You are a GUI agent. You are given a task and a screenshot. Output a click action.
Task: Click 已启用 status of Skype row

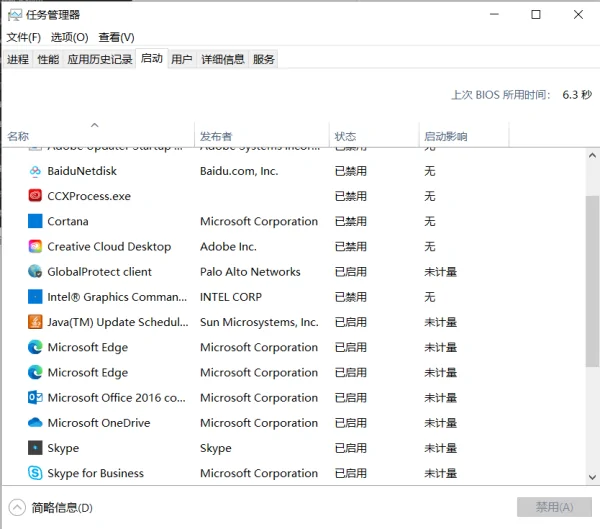[x=351, y=448]
